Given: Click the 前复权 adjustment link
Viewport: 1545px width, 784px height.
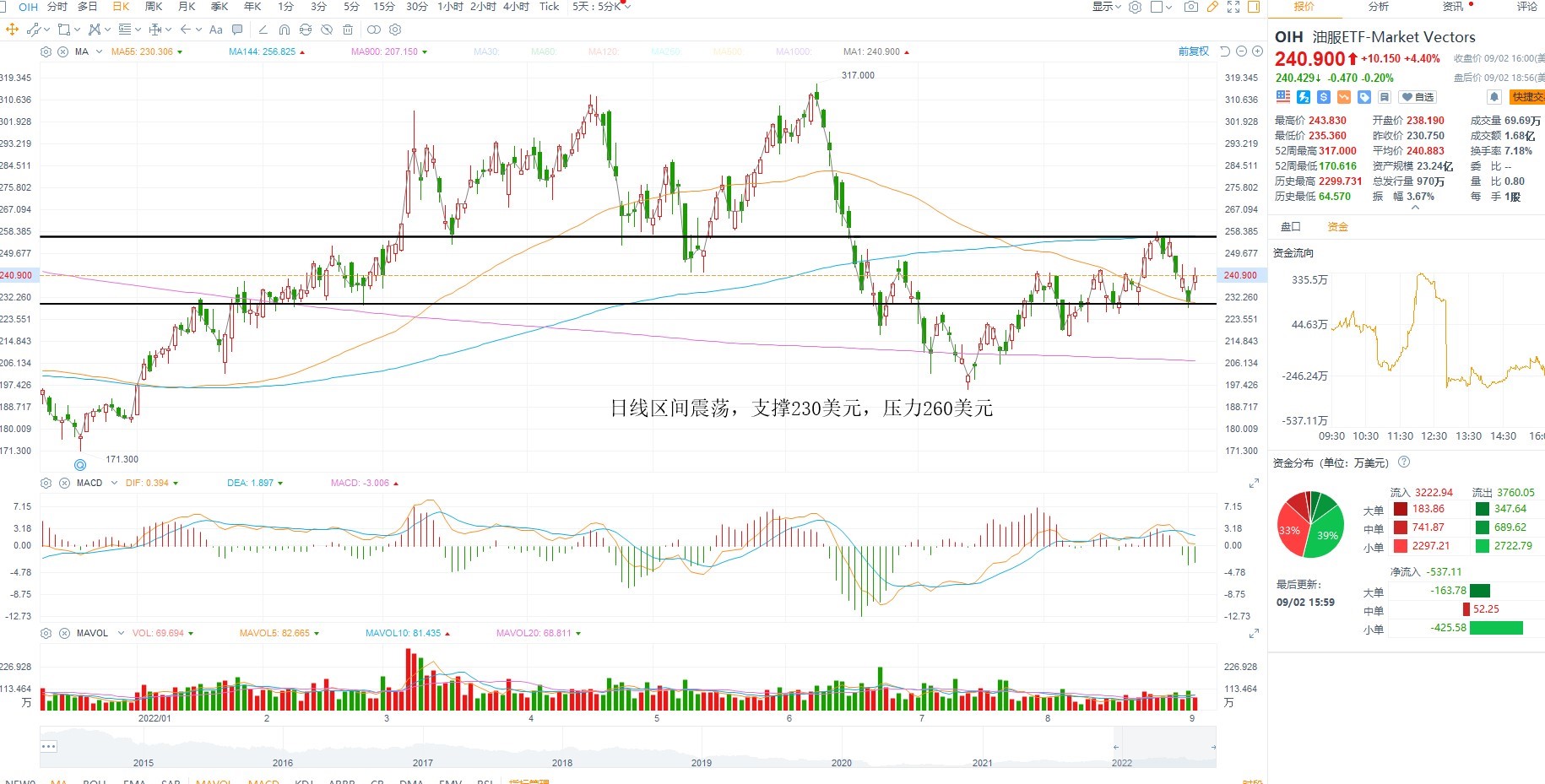Looking at the screenshot, I should (x=1194, y=51).
